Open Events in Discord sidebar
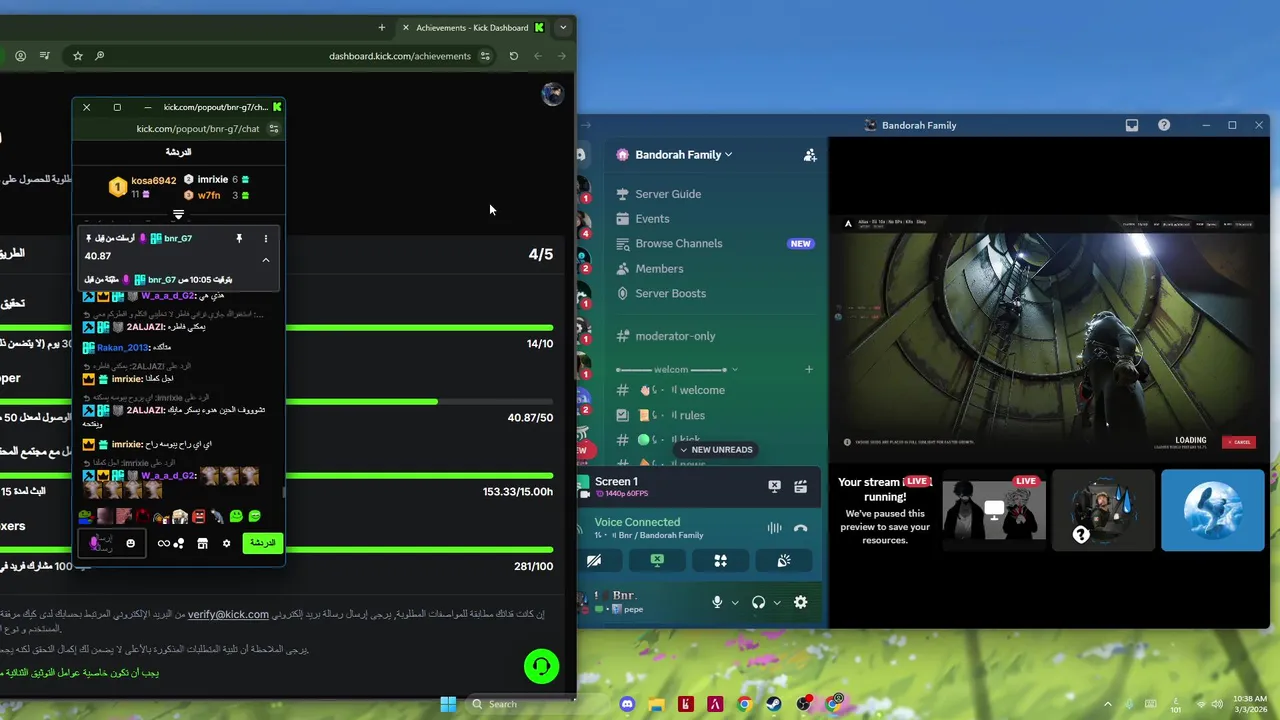Viewport: 1280px width, 720px height. [652, 219]
